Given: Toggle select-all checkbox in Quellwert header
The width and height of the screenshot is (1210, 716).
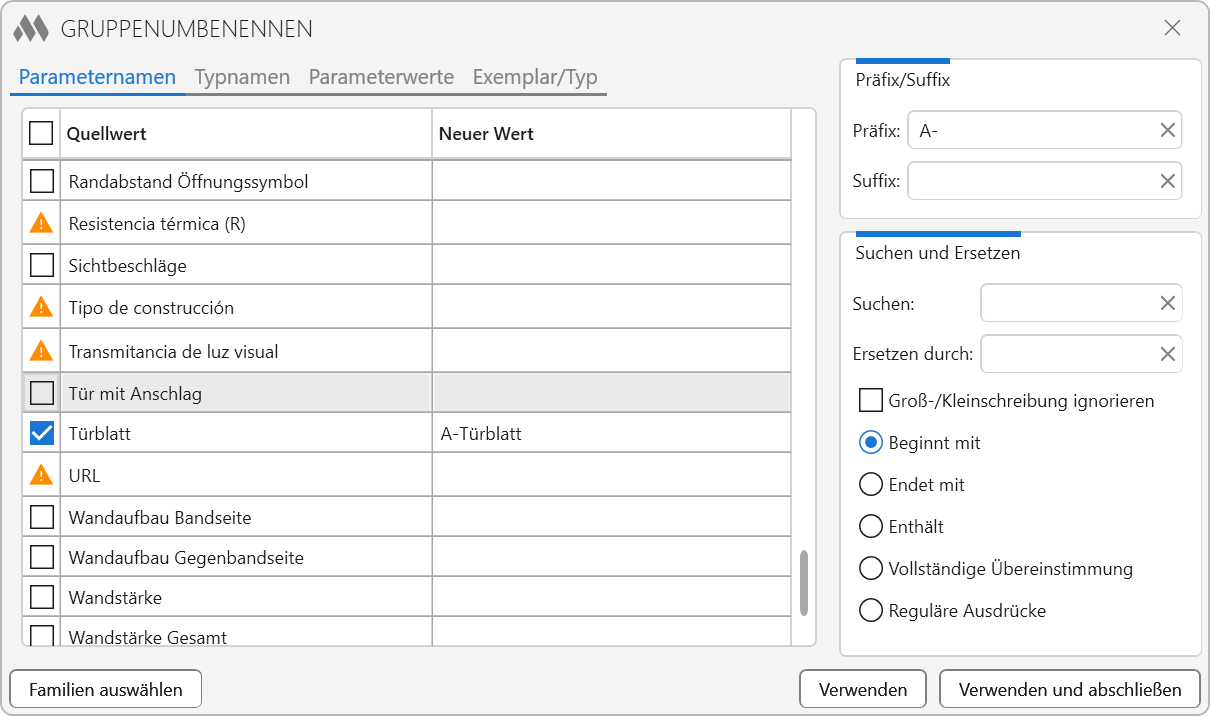Looking at the screenshot, I should tap(41, 133).
